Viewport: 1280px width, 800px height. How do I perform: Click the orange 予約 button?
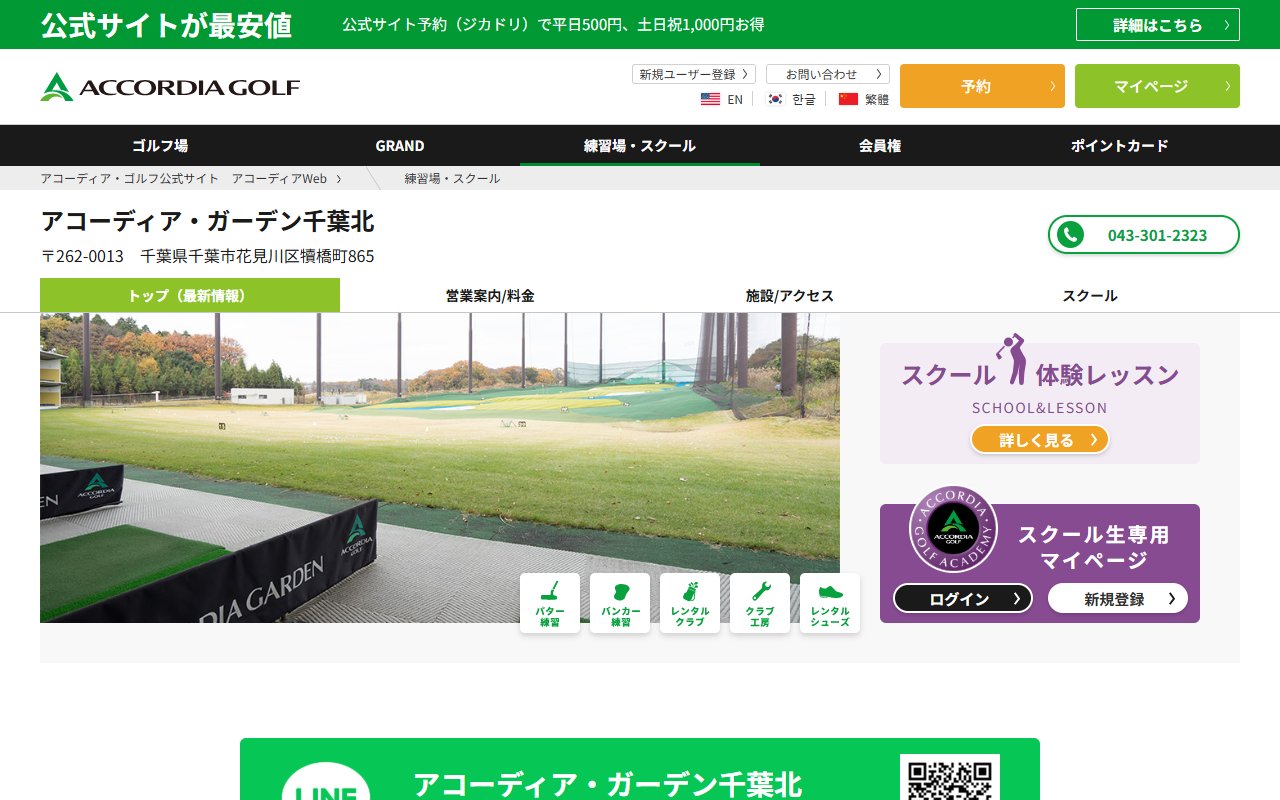click(982, 86)
